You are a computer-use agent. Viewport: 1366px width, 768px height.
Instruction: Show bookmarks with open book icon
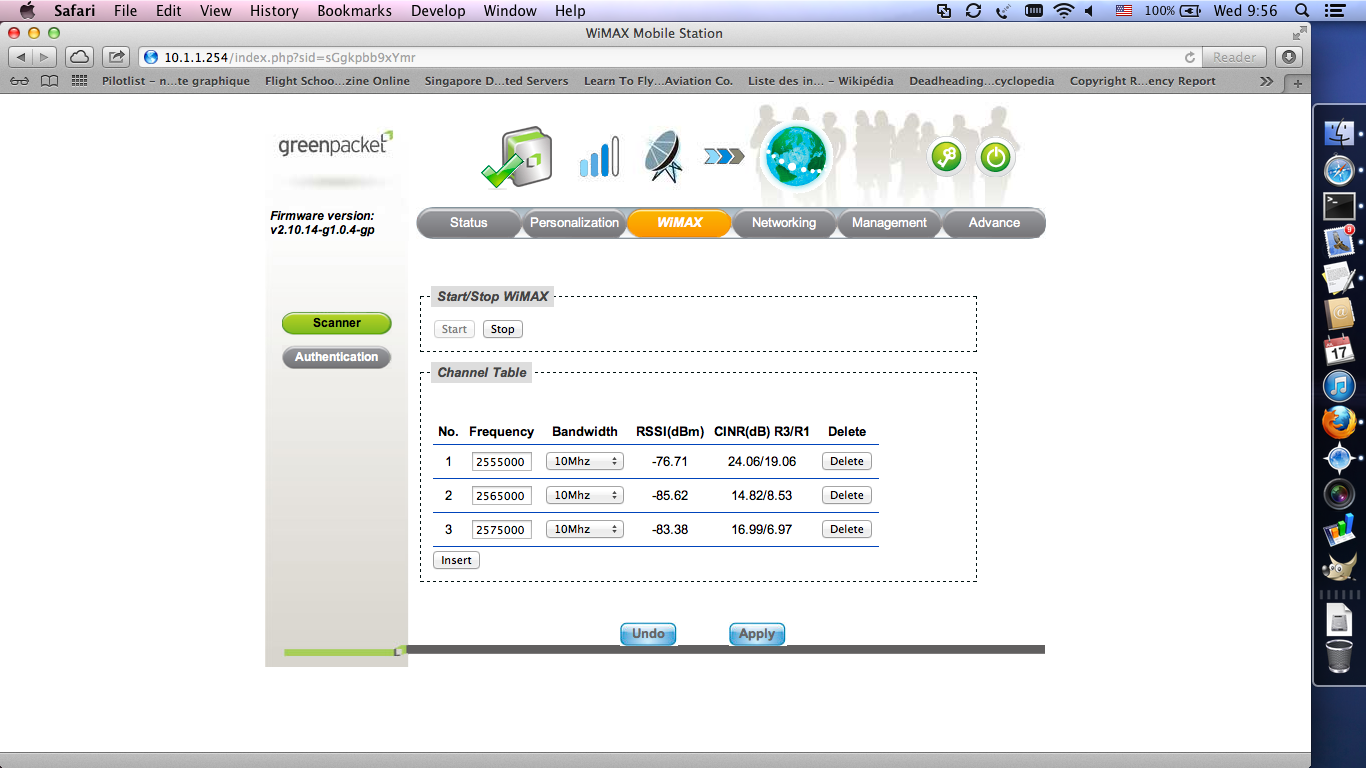point(49,81)
